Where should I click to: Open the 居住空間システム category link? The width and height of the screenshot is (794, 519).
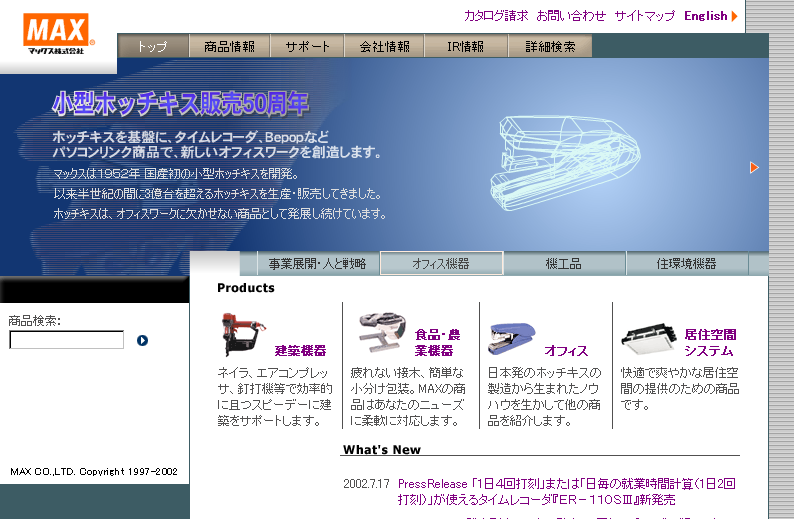(x=710, y=342)
